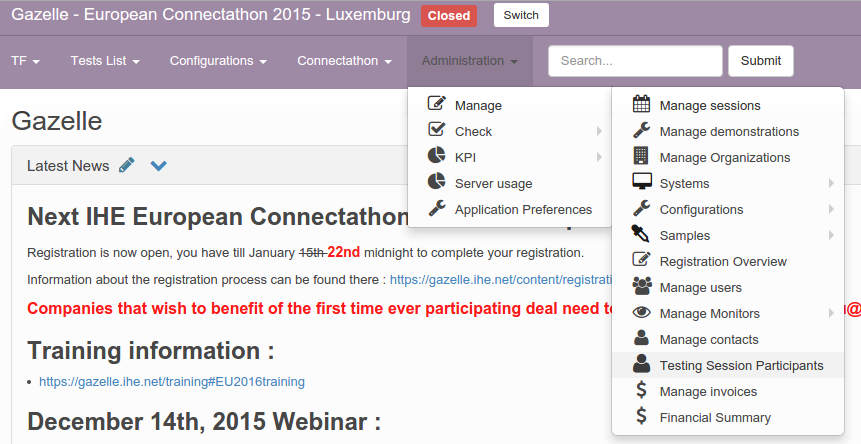Collapse the Latest News panel chevron
861x444 pixels.
[158, 165]
